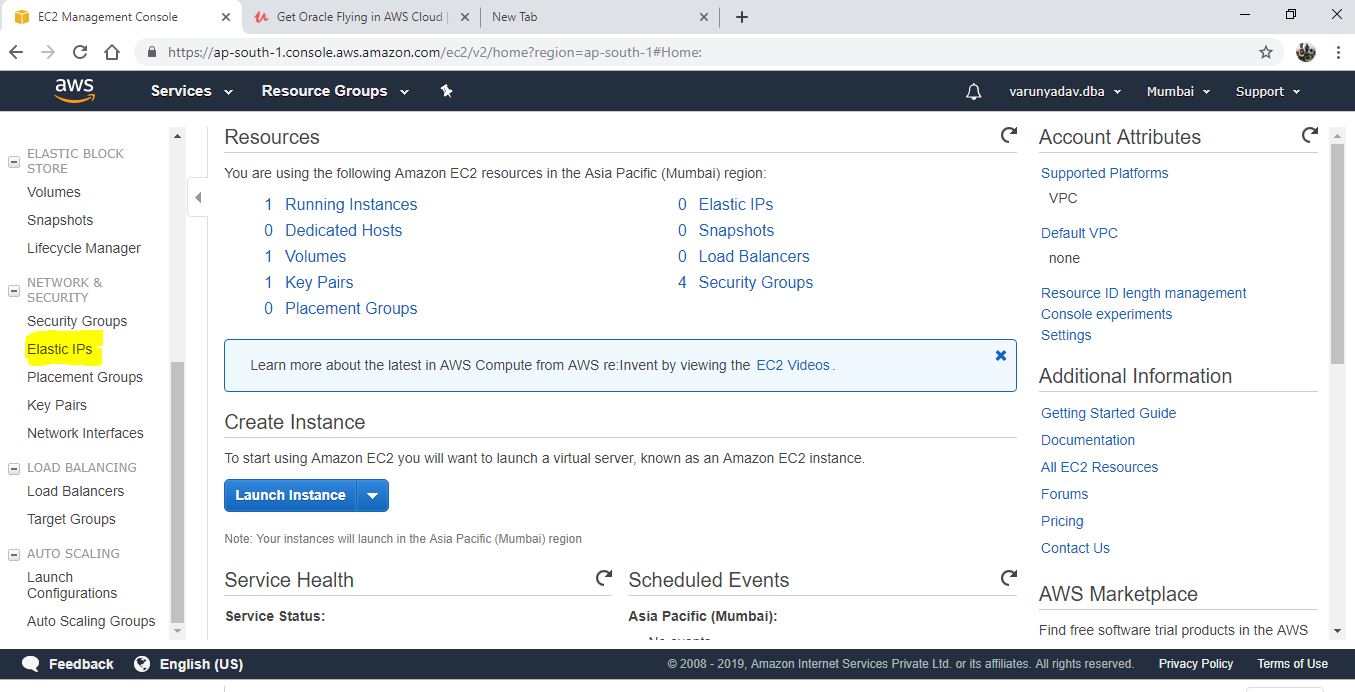The width and height of the screenshot is (1355, 692).
Task: Open Volumes in the sidebar
Action: 54,192
